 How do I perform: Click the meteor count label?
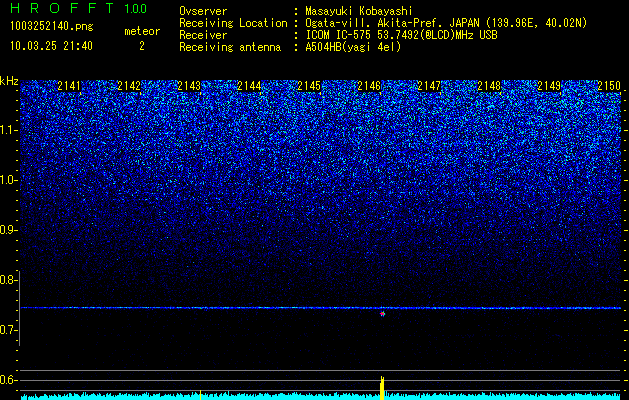(x=142, y=31)
